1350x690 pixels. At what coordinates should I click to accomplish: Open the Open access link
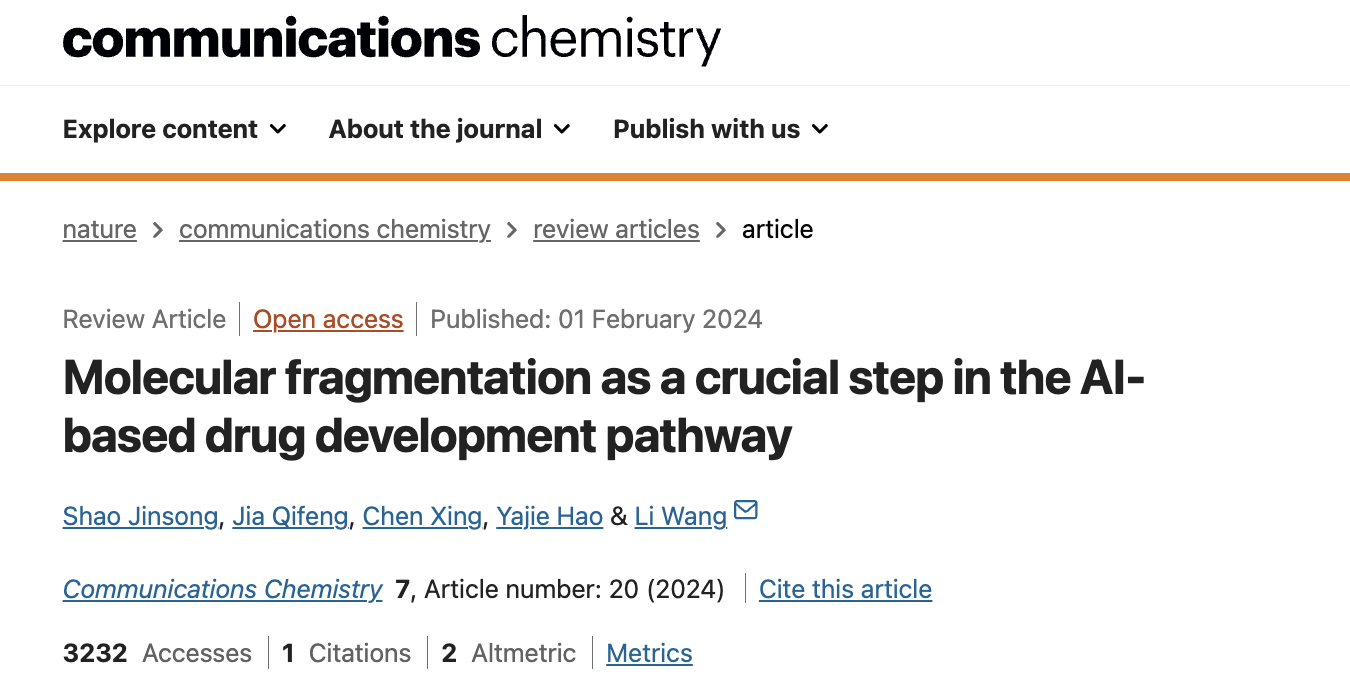(x=328, y=319)
